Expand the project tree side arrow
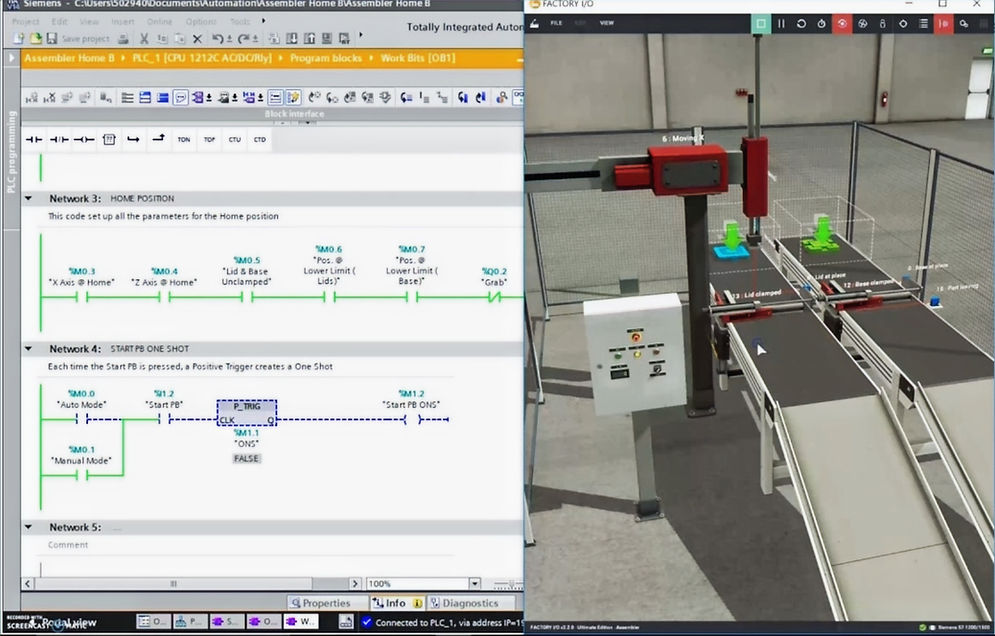 click(11, 58)
